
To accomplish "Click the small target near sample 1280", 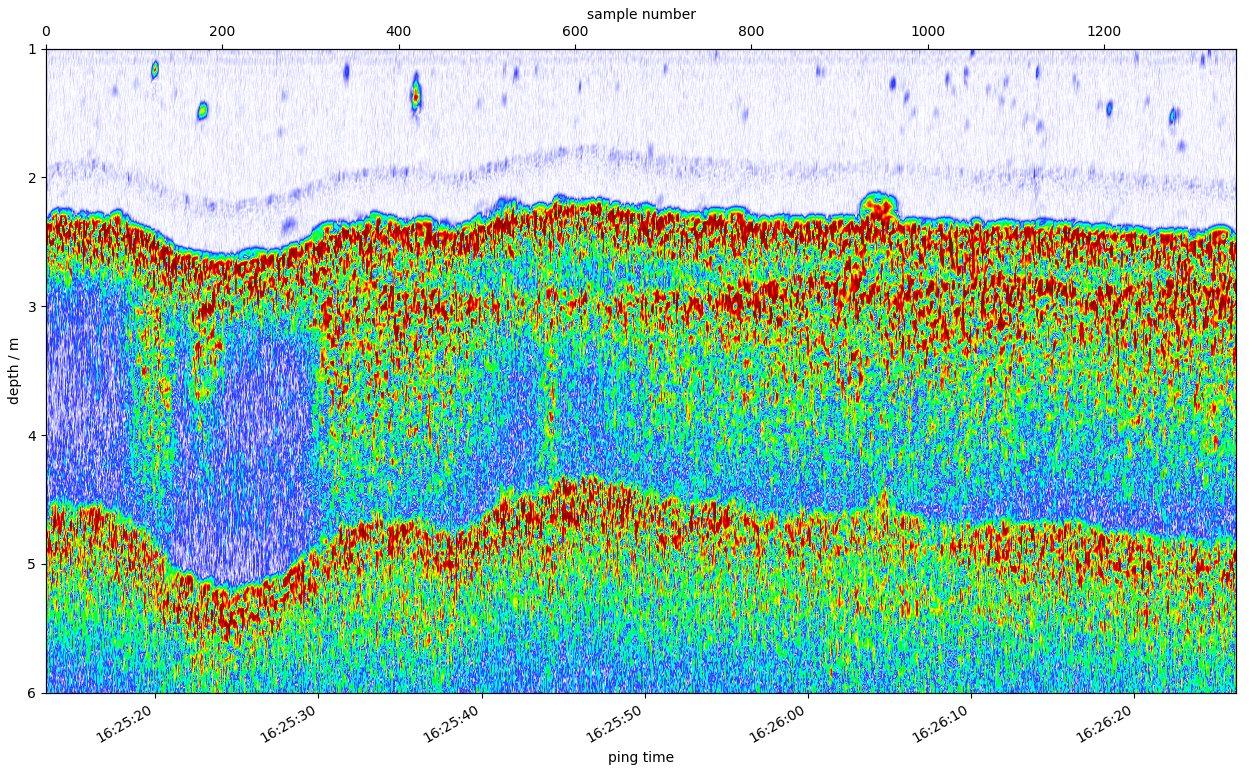I will click(1174, 116).
